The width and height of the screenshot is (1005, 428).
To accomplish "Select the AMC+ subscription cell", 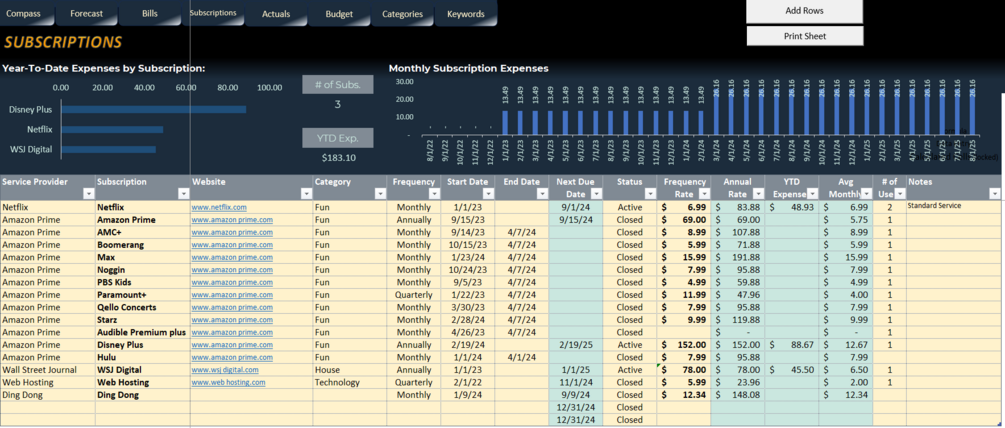I will click(142, 233).
